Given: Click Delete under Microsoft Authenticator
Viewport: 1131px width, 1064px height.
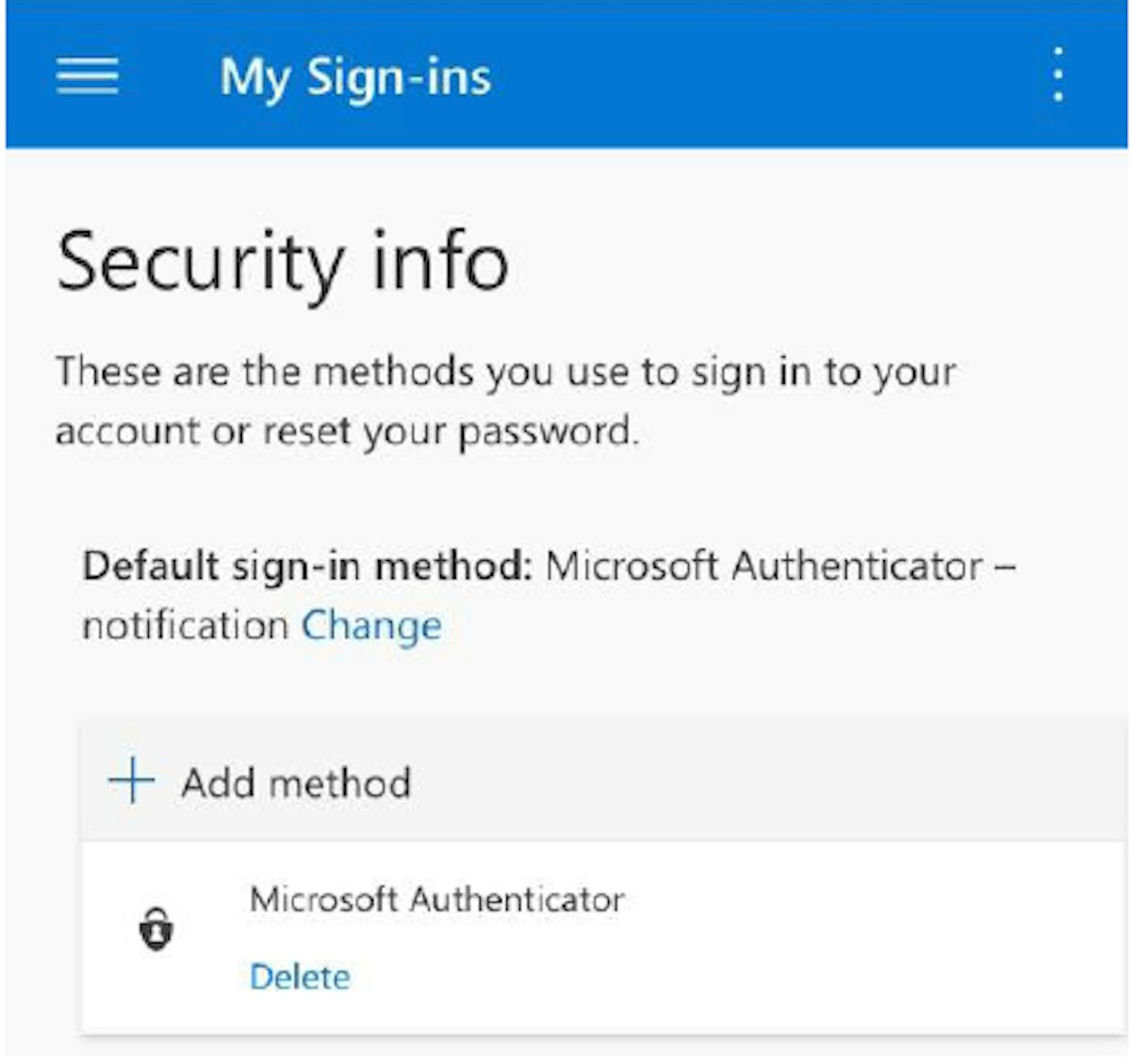Looking at the screenshot, I should tap(300, 976).
